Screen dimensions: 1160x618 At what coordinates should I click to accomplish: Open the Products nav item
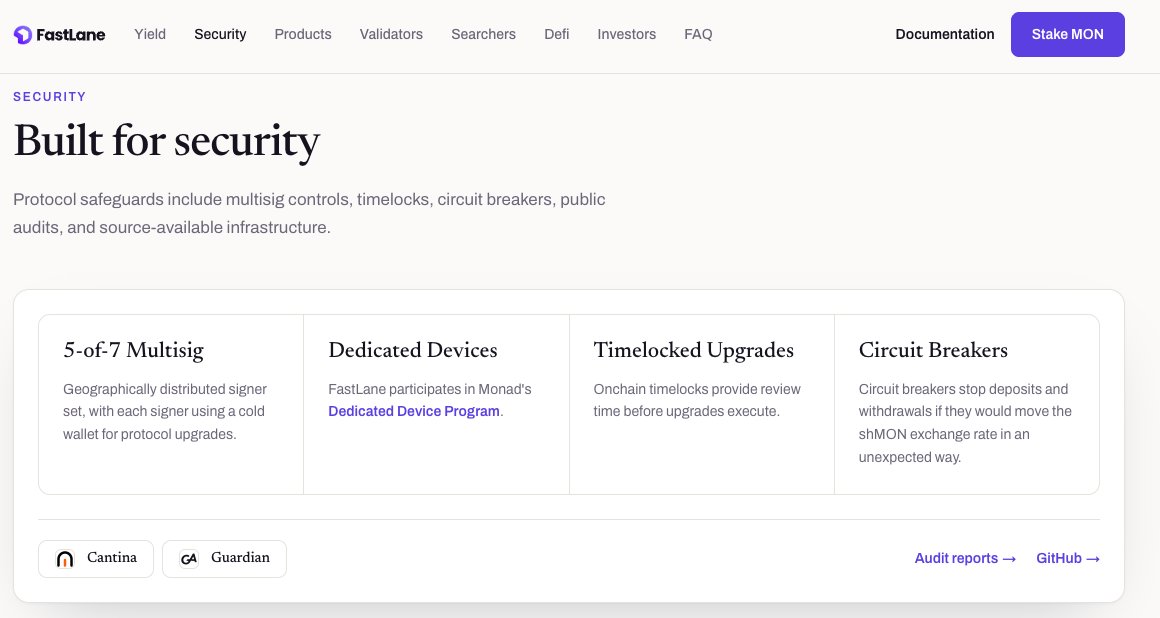click(x=303, y=34)
